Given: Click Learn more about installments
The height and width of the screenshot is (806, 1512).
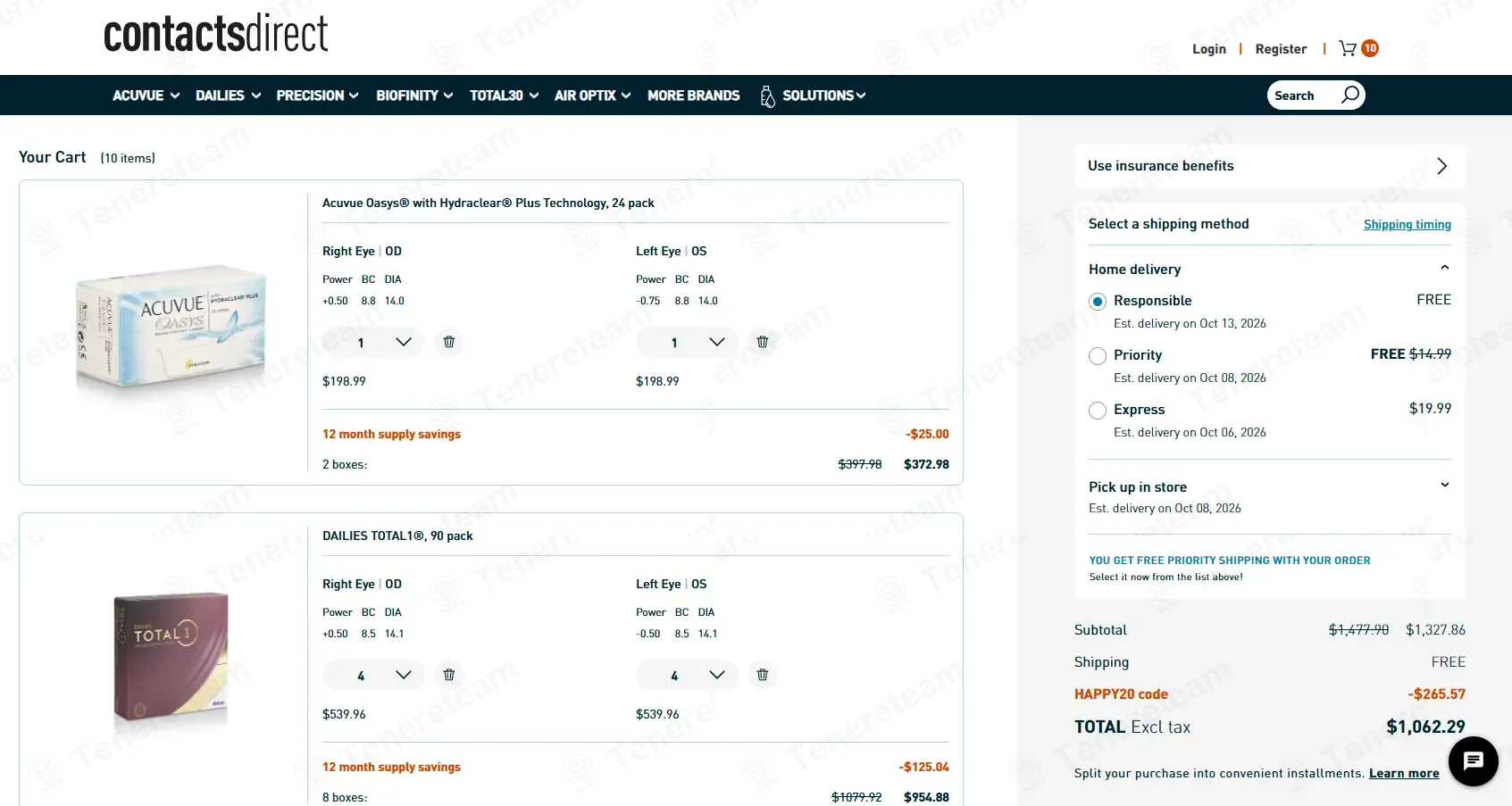Looking at the screenshot, I should pos(1404,774).
